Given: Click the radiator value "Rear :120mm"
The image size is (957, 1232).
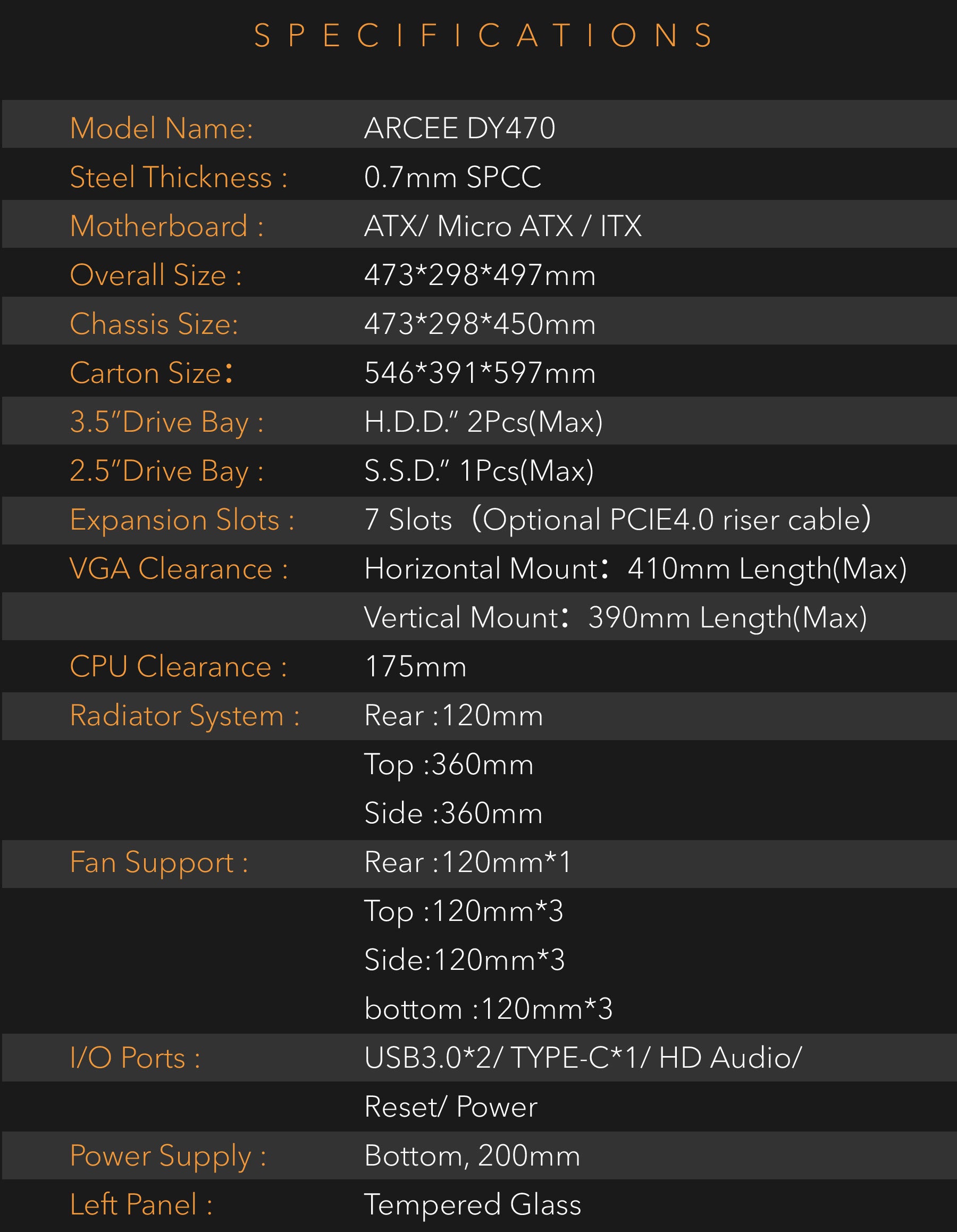Looking at the screenshot, I should pyautogui.click(x=454, y=716).
